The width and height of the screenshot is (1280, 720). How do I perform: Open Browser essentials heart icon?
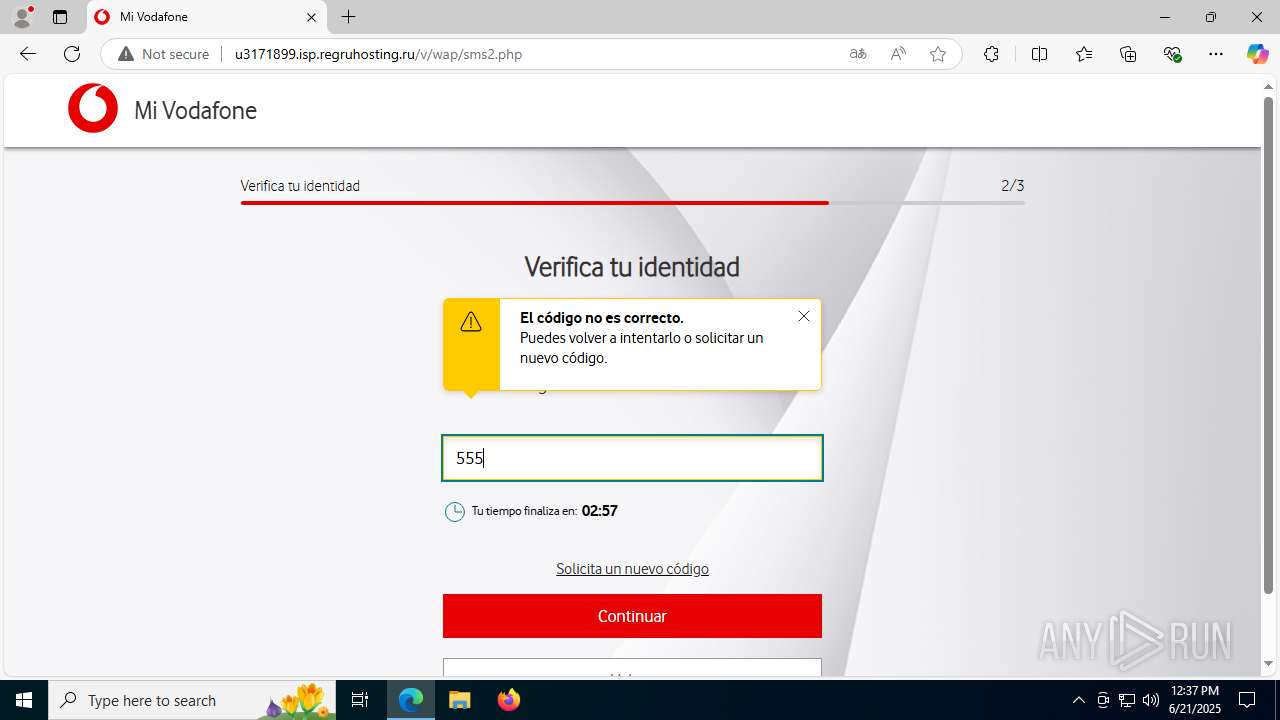1173,54
